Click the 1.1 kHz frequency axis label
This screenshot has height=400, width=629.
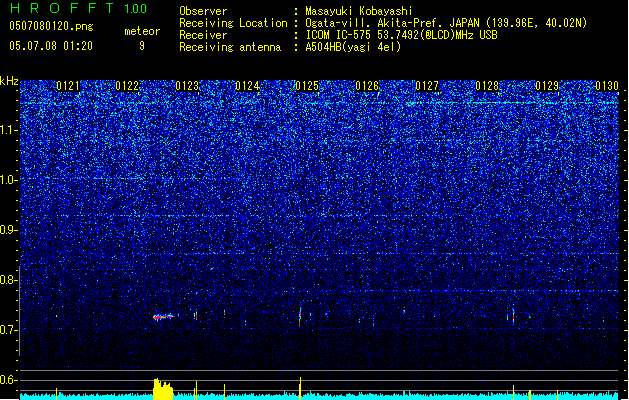point(8,130)
